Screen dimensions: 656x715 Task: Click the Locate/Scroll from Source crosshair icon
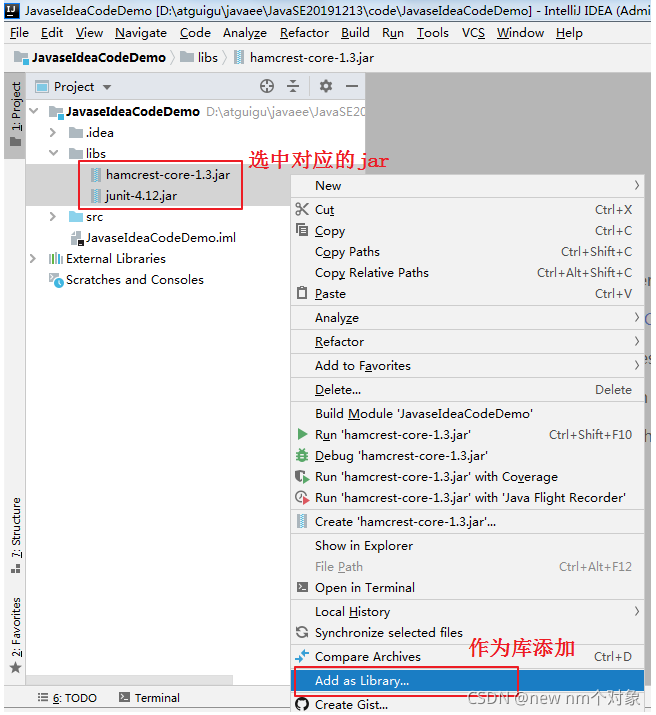(x=267, y=86)
